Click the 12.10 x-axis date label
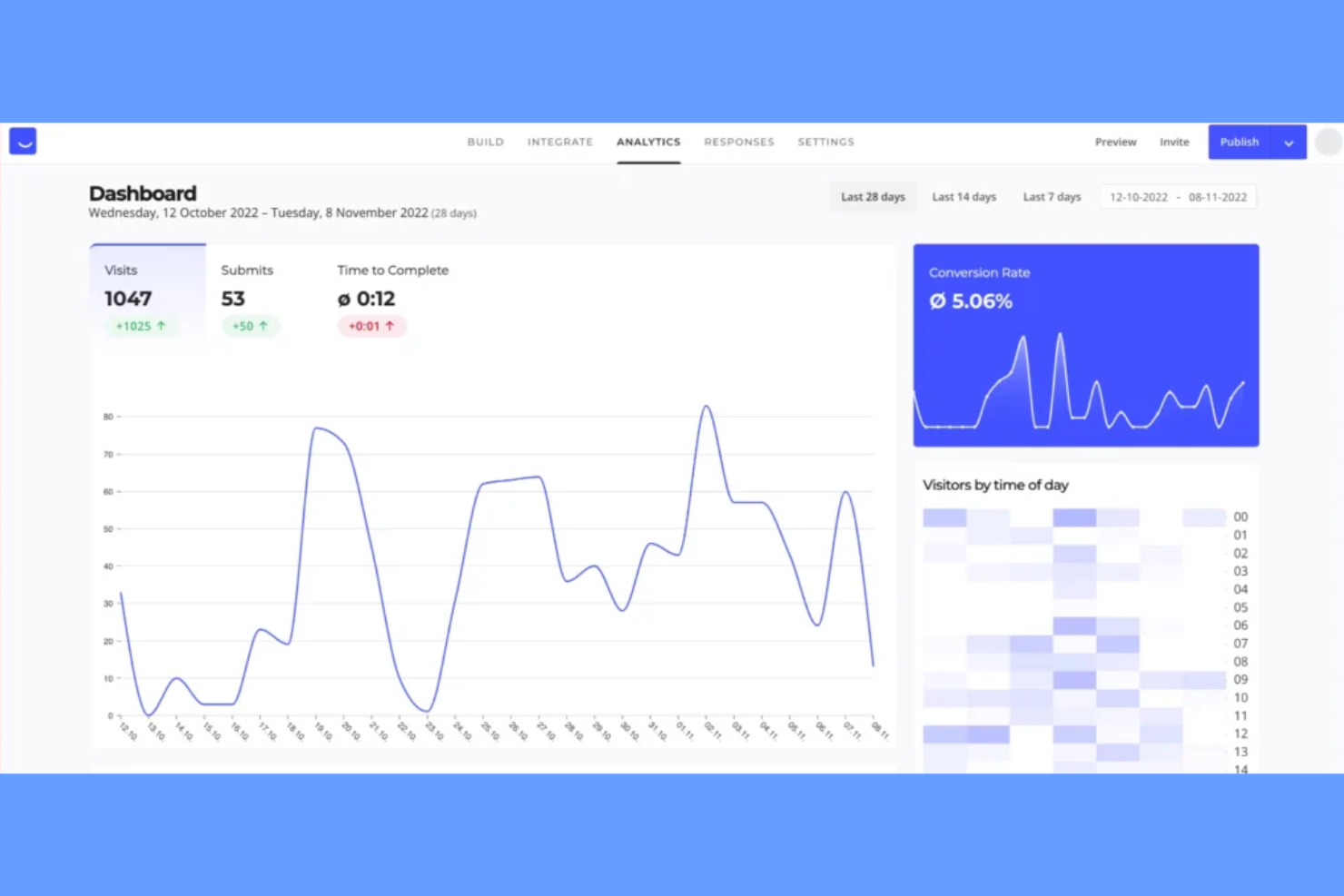This screenshot has width=1344, height=896. (x=129, y=731)
